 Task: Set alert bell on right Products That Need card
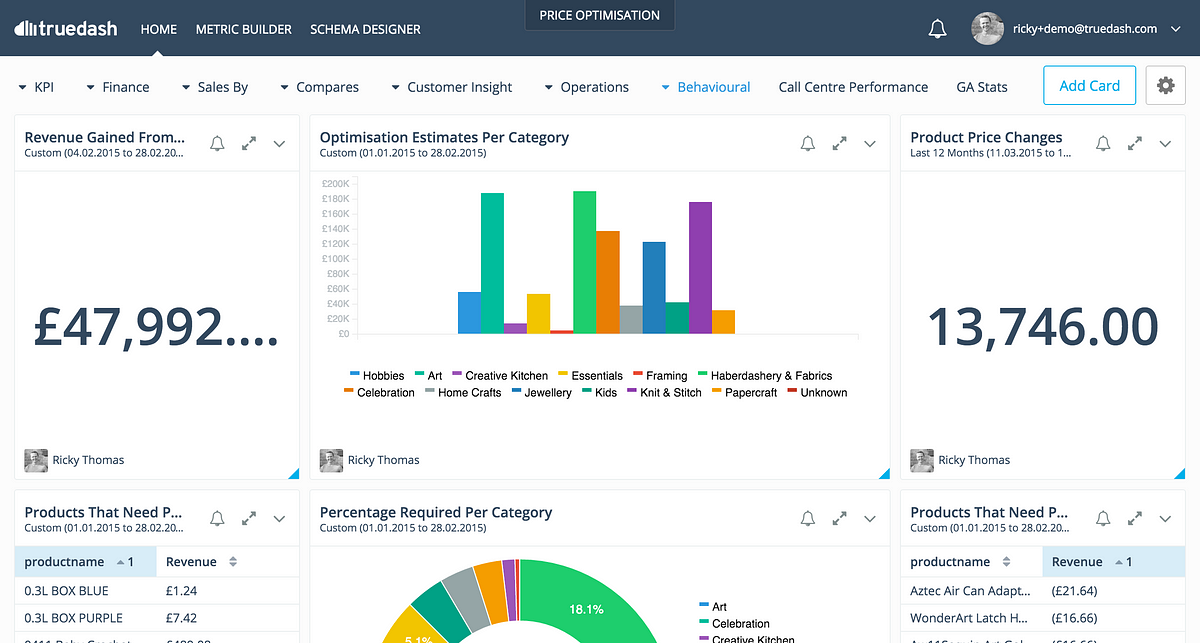pos(1103,519)
